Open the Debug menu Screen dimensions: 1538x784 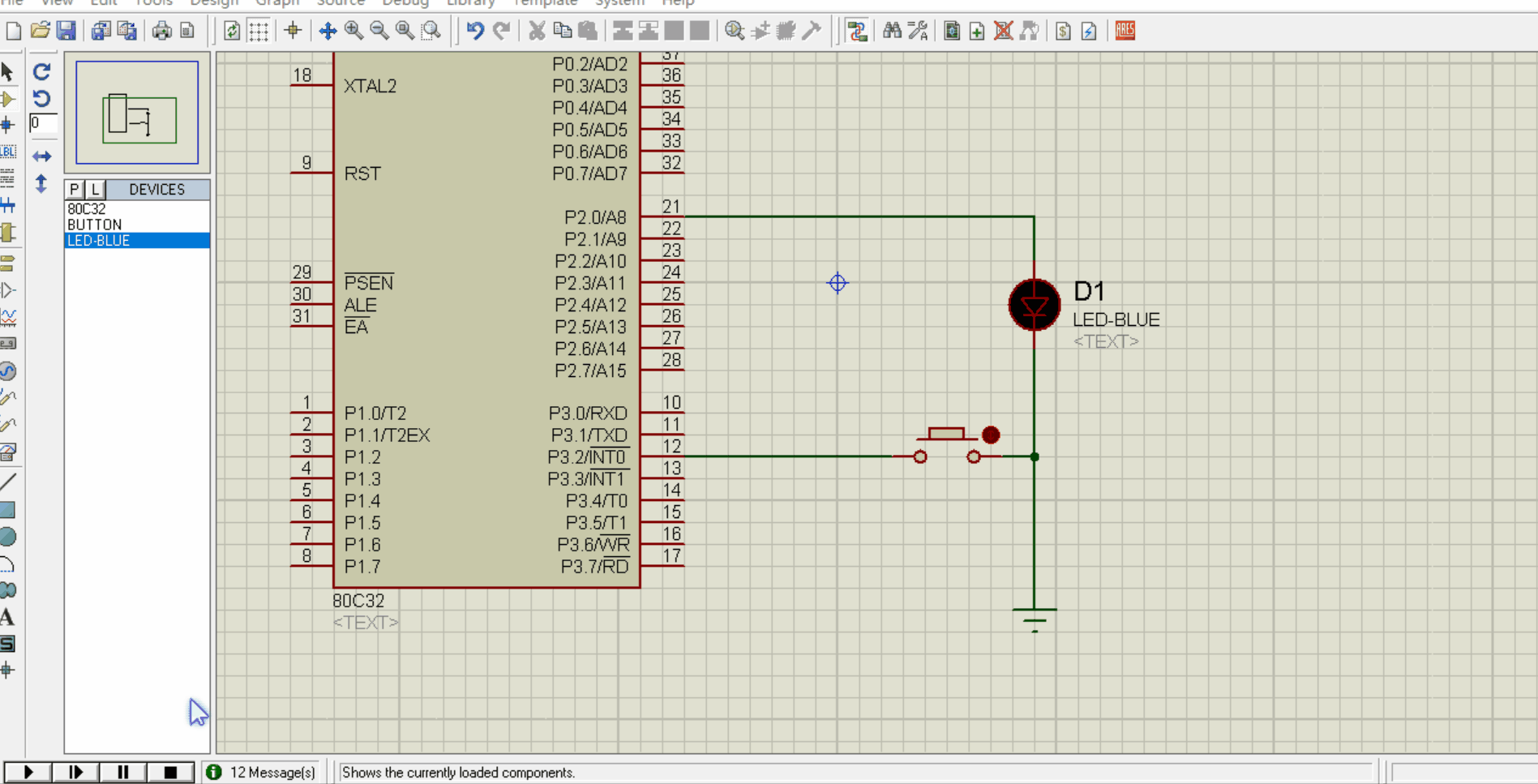(405, 3)
